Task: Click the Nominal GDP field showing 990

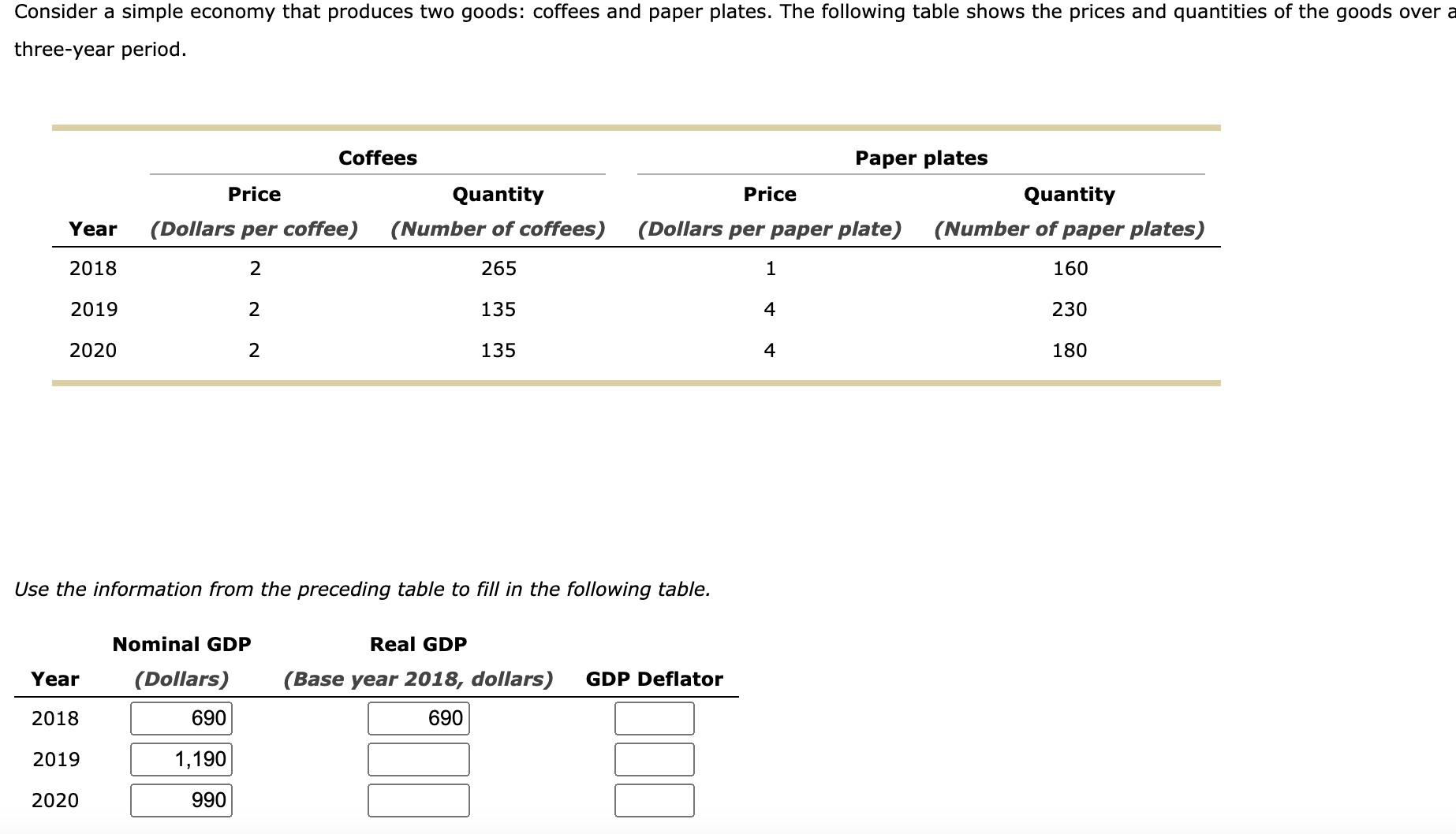Action: tap(180, 799)
